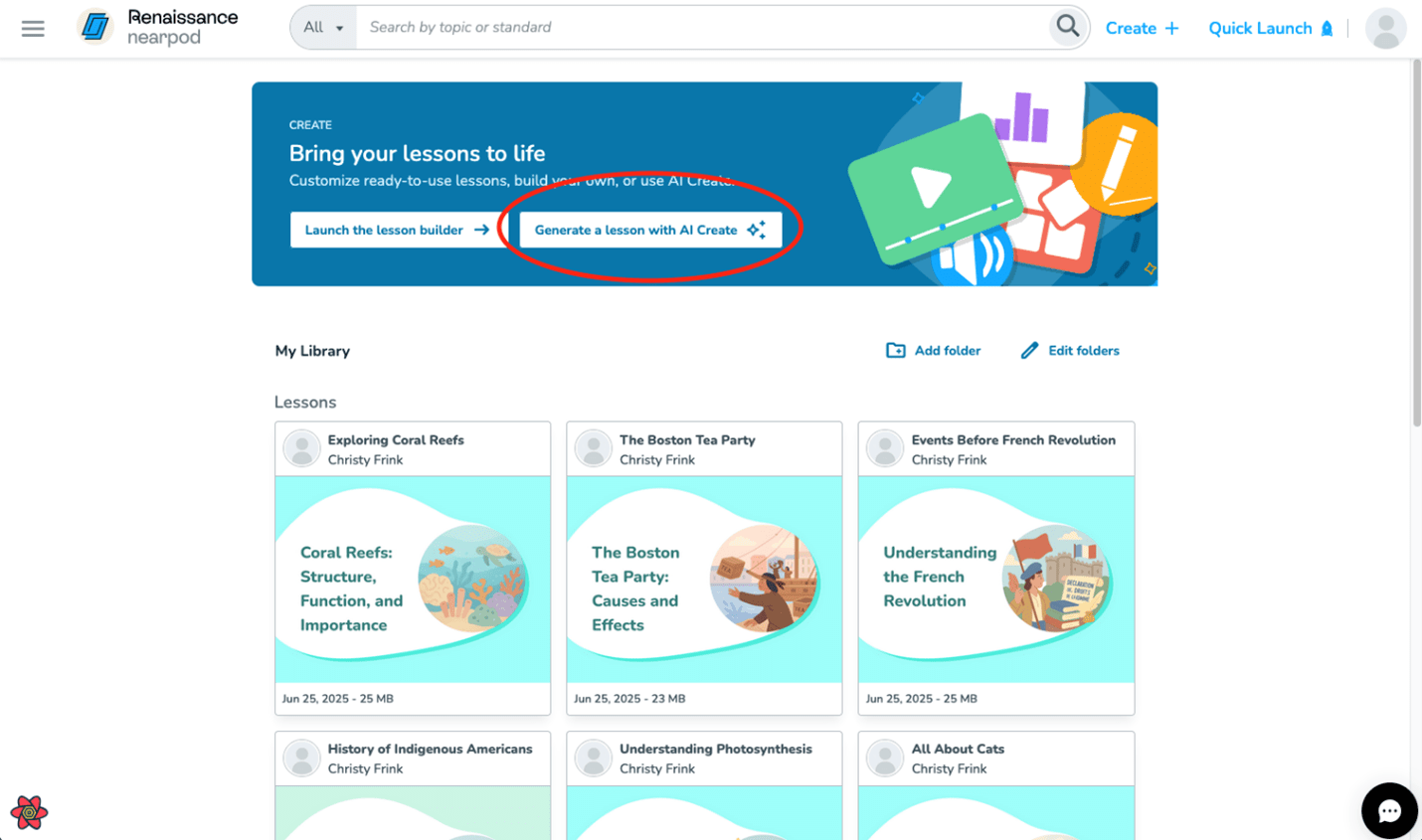Click Generate a lesson with AI Create

tap(650, 230)
